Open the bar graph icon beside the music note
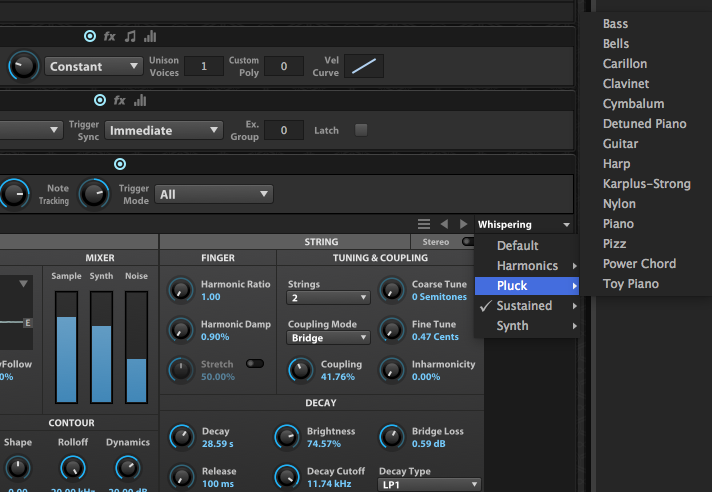Screen dimensions: 712x492 [150, 36]
